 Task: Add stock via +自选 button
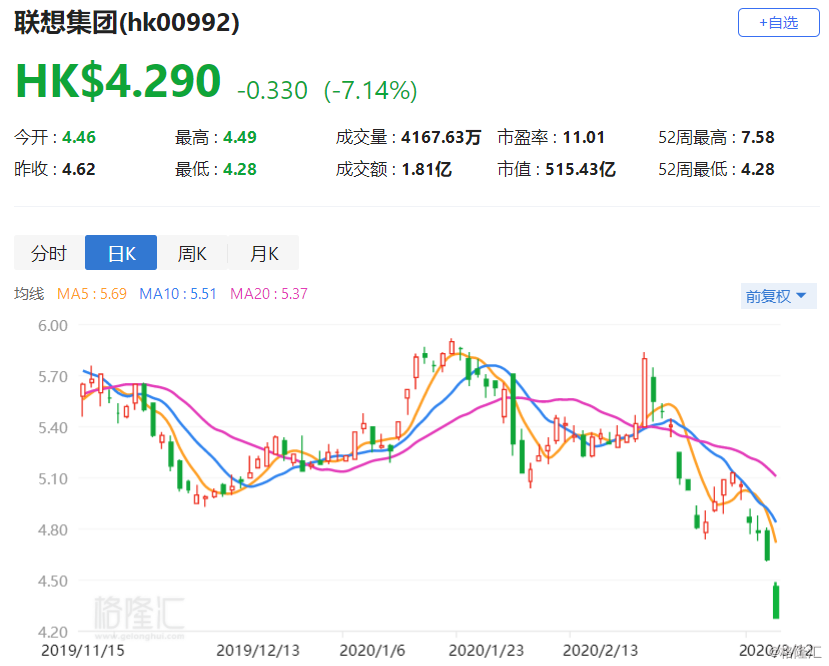point(778,23)
